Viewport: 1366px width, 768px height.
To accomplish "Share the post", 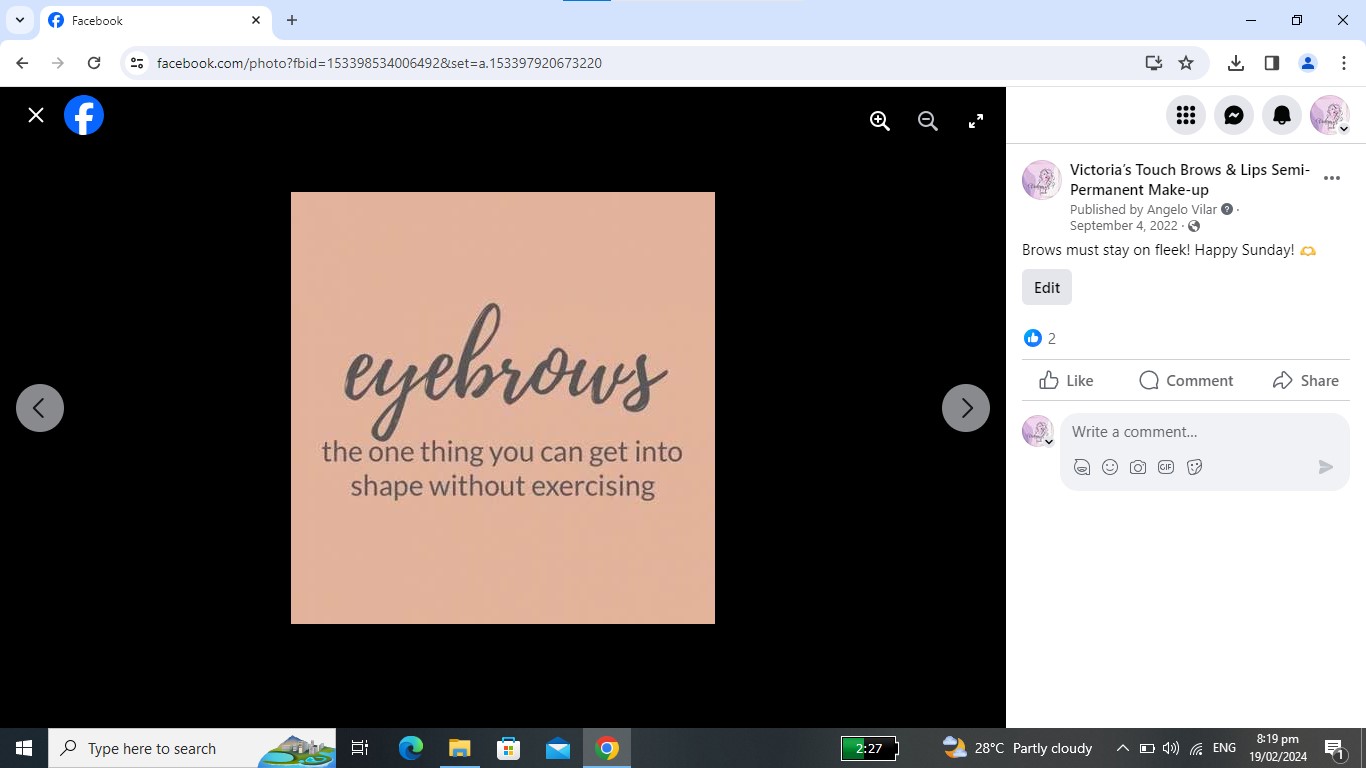I will (1305, 380).
